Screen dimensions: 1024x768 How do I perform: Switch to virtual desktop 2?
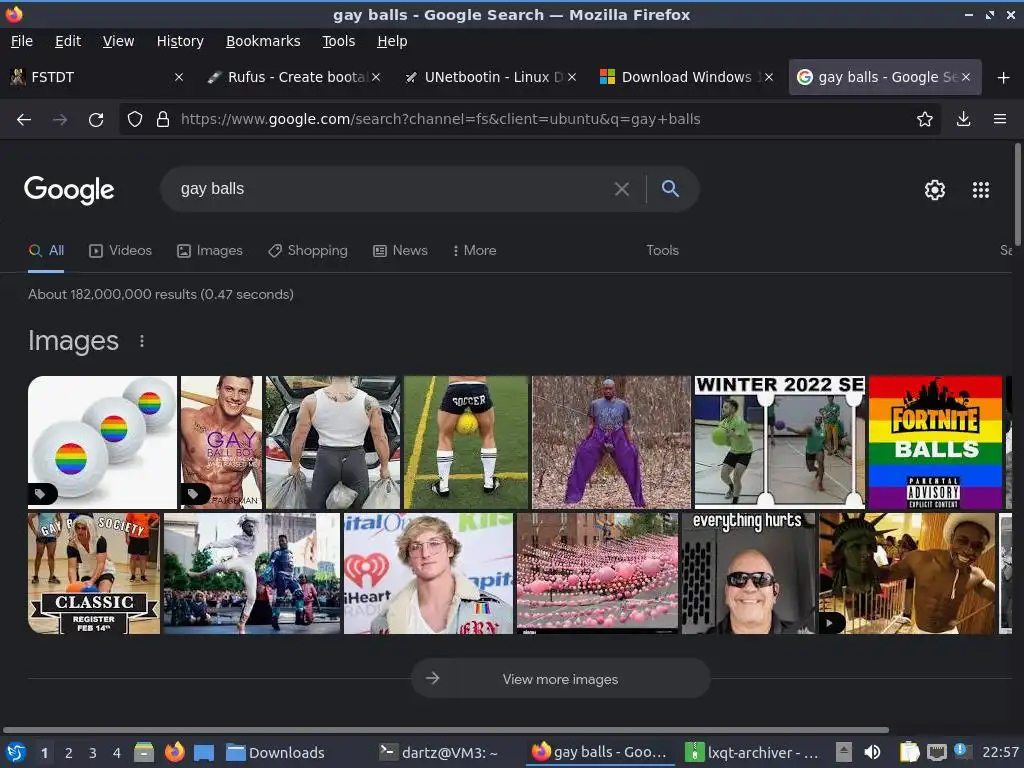point(69,753)
